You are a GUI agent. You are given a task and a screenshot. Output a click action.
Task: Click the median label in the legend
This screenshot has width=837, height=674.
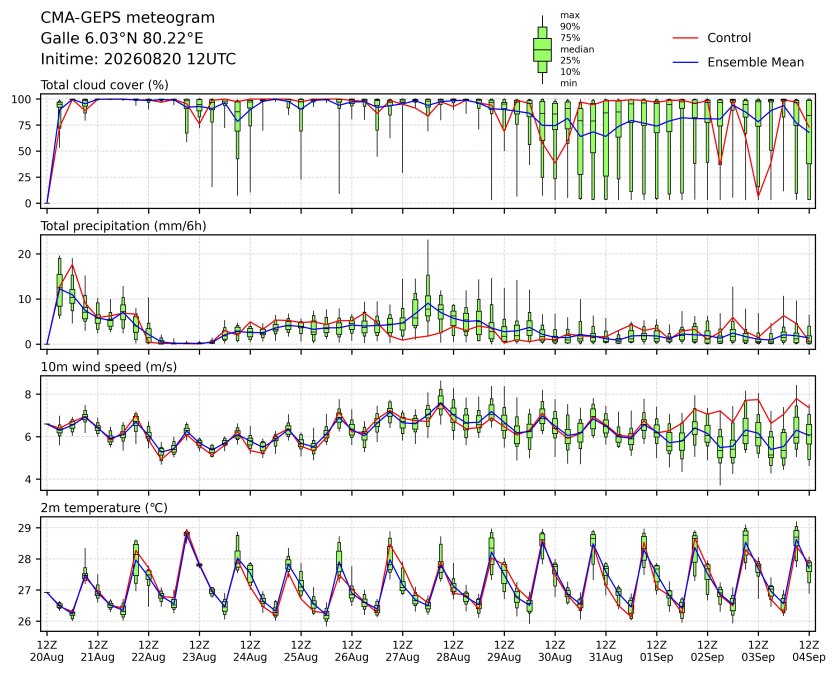(577, 49)
